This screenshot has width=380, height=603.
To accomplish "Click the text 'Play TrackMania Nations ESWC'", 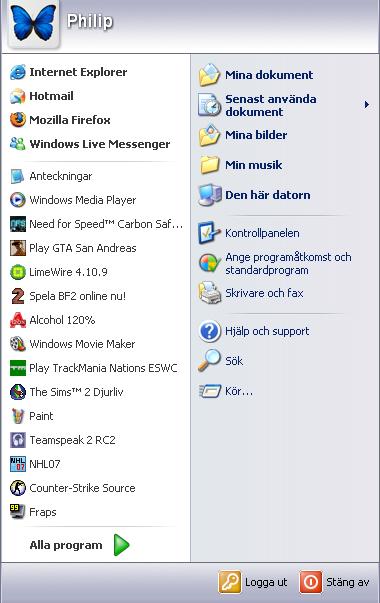I will pos(103,368).
